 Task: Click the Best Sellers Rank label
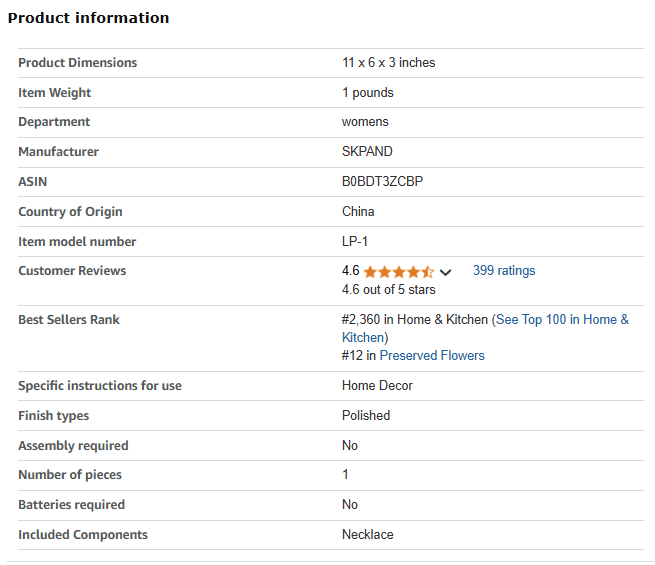(69, 319)
